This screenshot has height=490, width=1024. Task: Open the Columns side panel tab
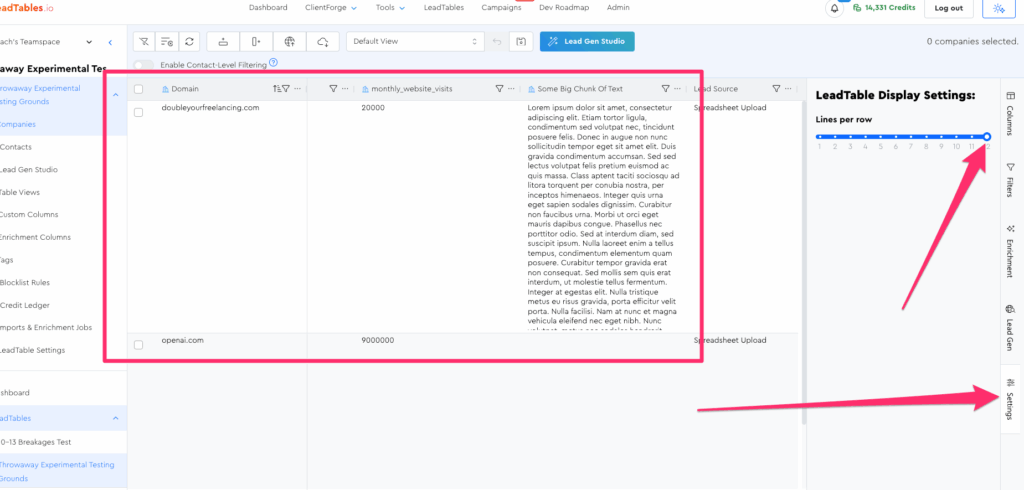[x=1009, y=107]
